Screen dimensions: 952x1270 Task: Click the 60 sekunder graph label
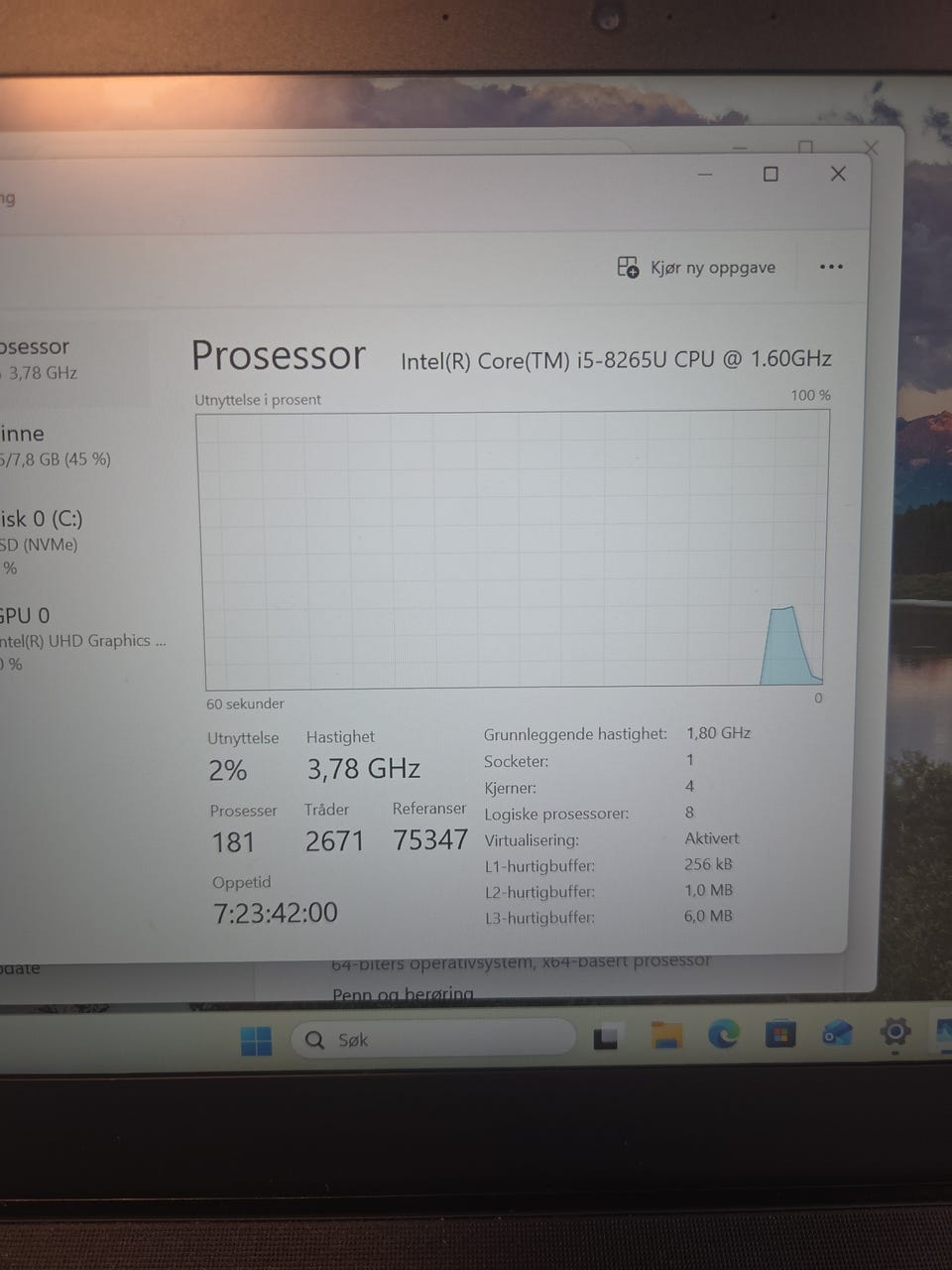[x=245, y=703]
